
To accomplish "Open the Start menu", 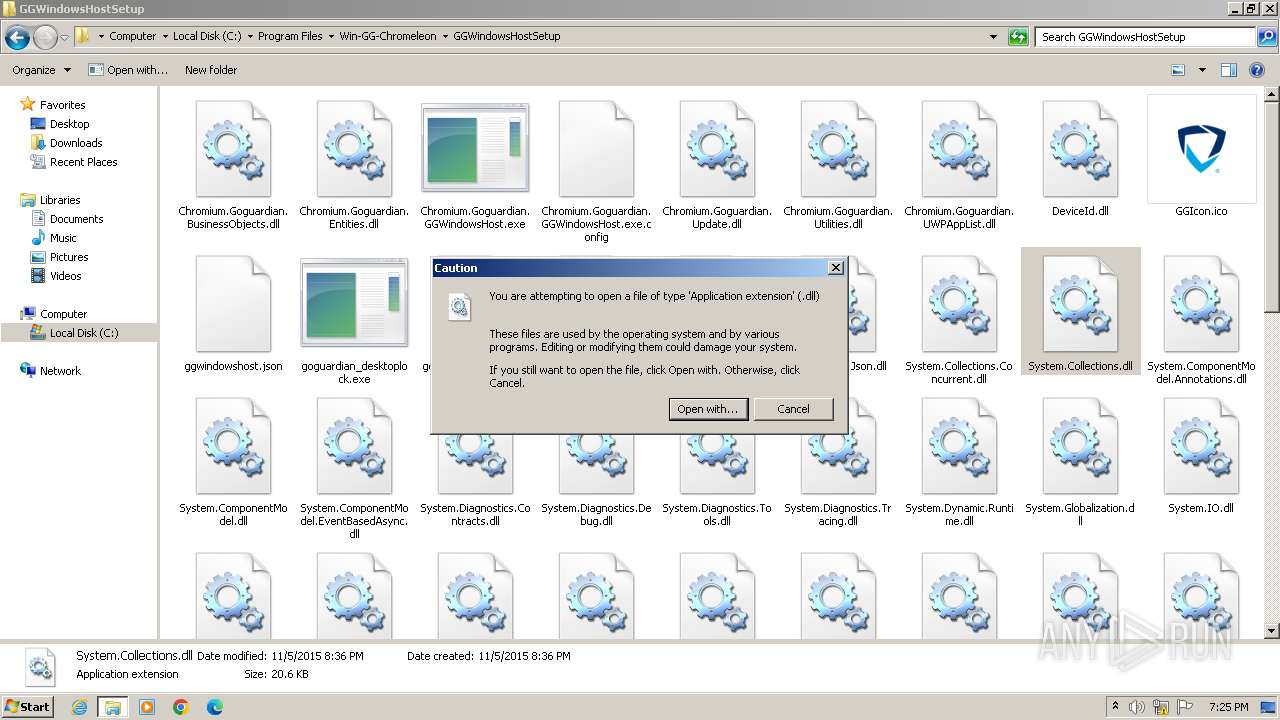I will click(27, 706).
